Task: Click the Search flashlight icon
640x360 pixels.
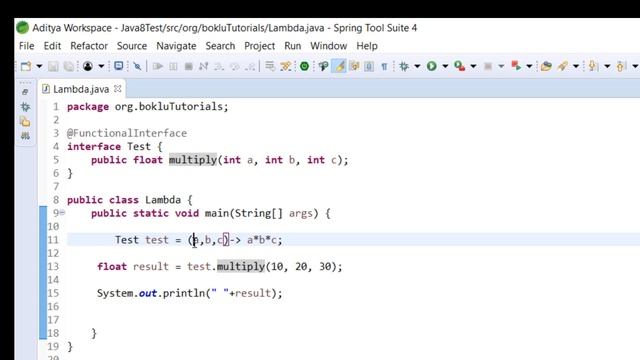Action: pyautogui.click(x=562, y=66)
